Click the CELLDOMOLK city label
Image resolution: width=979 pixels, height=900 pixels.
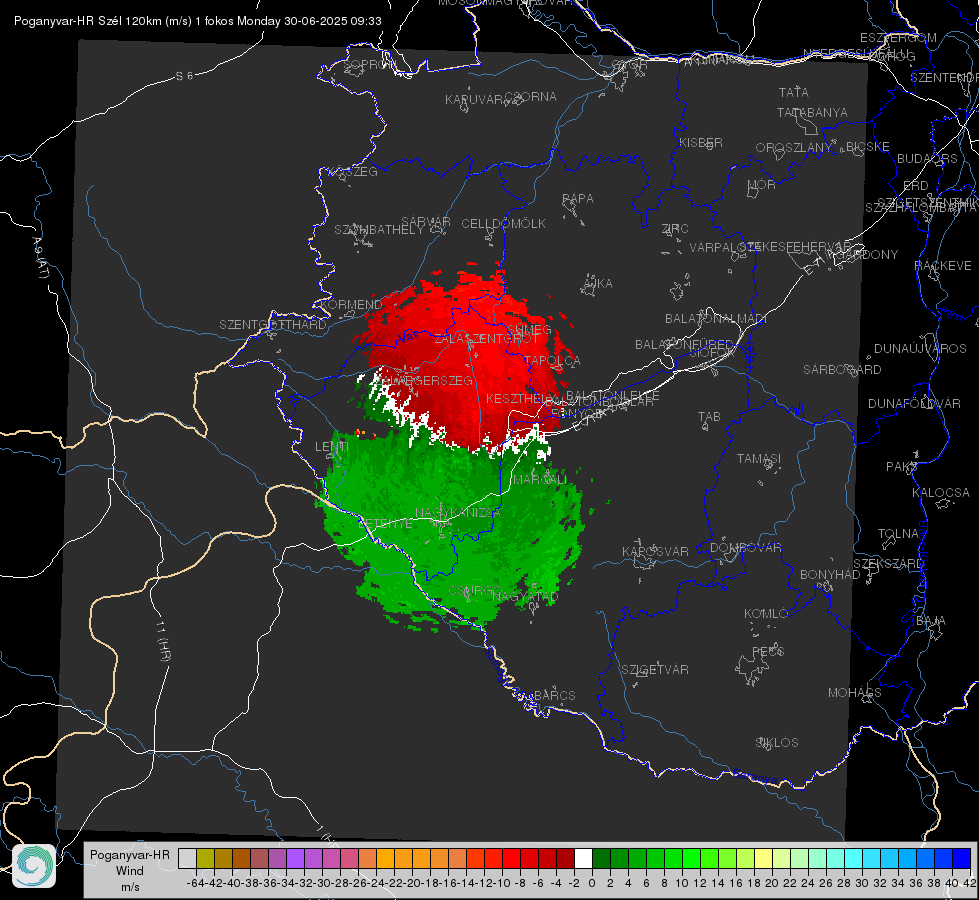point(503,224)
